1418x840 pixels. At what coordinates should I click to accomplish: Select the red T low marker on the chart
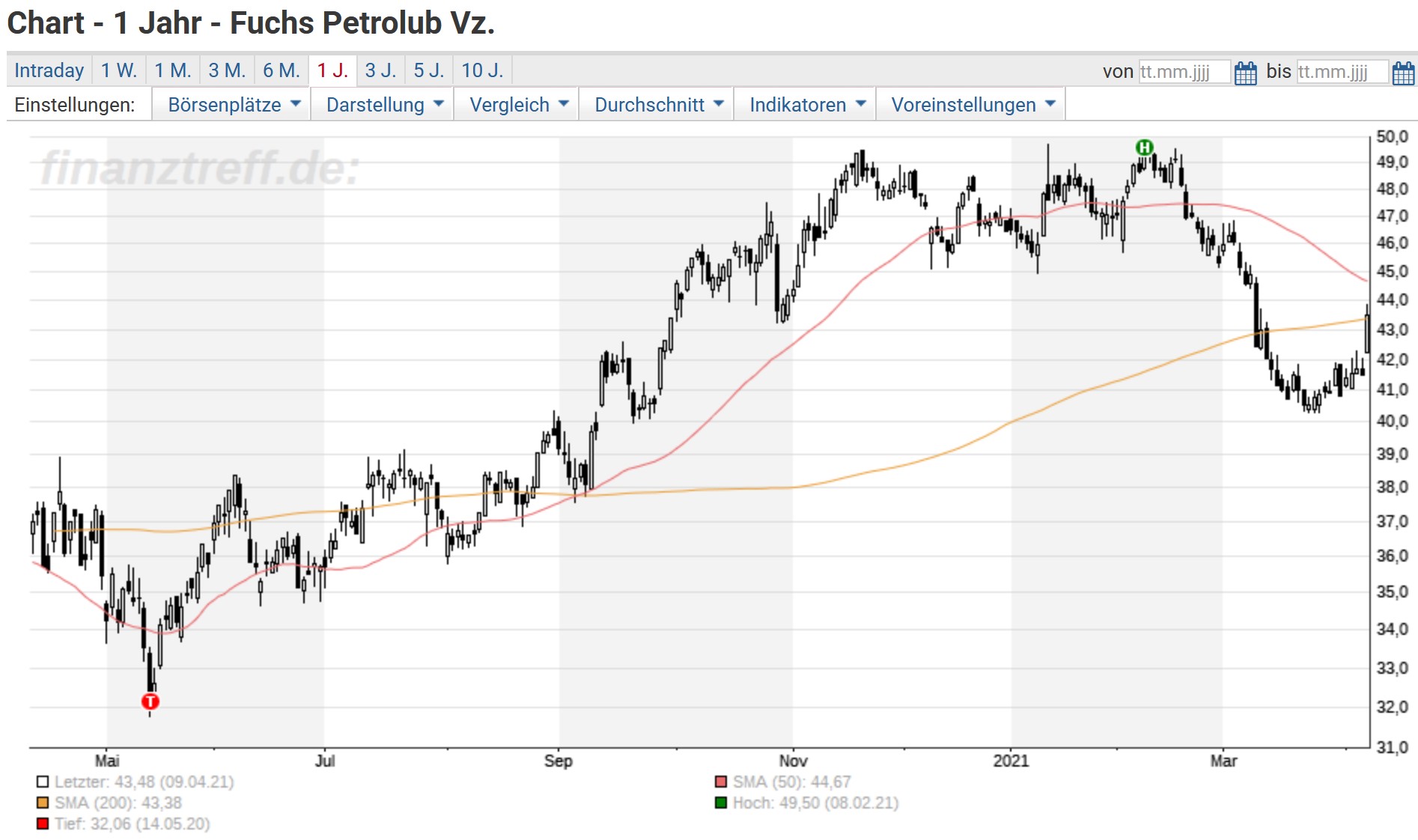[x=150, y=701]
